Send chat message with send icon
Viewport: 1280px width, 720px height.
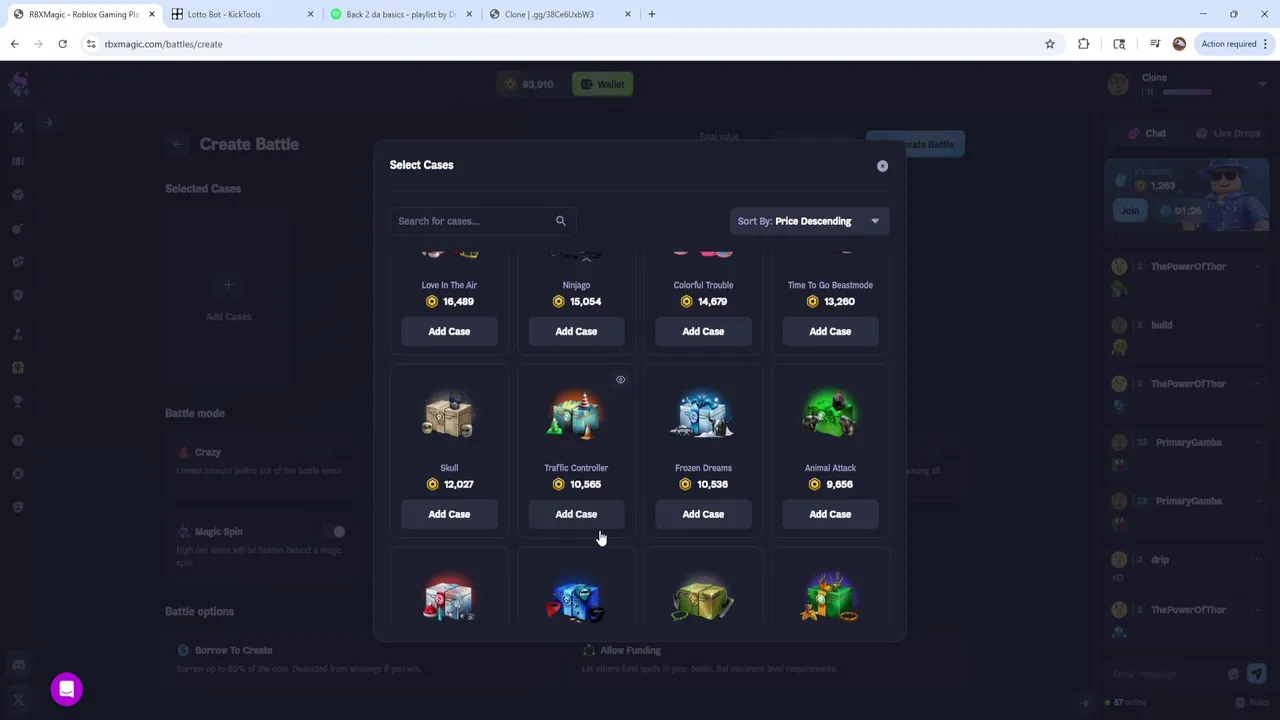[1256, 674]
